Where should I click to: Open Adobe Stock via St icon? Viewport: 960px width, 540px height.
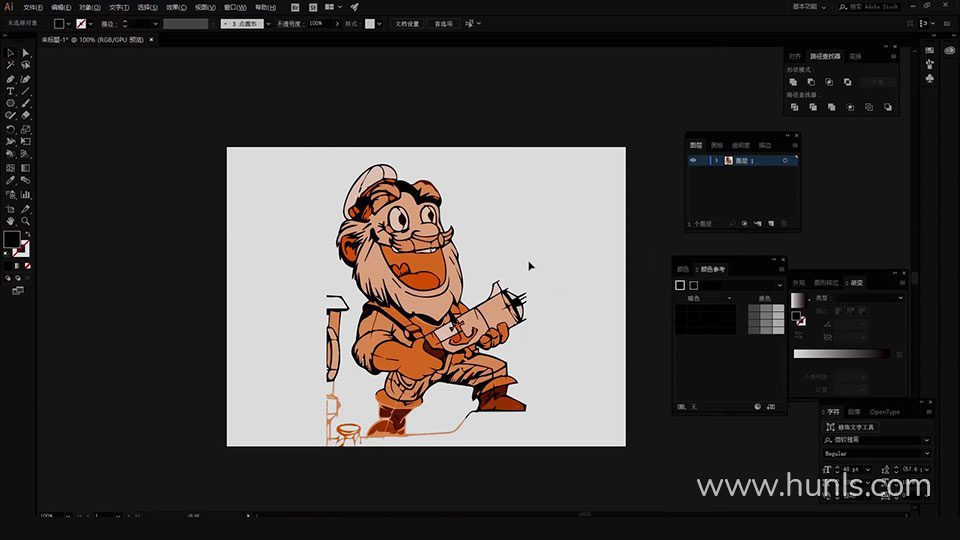[313, 7]
